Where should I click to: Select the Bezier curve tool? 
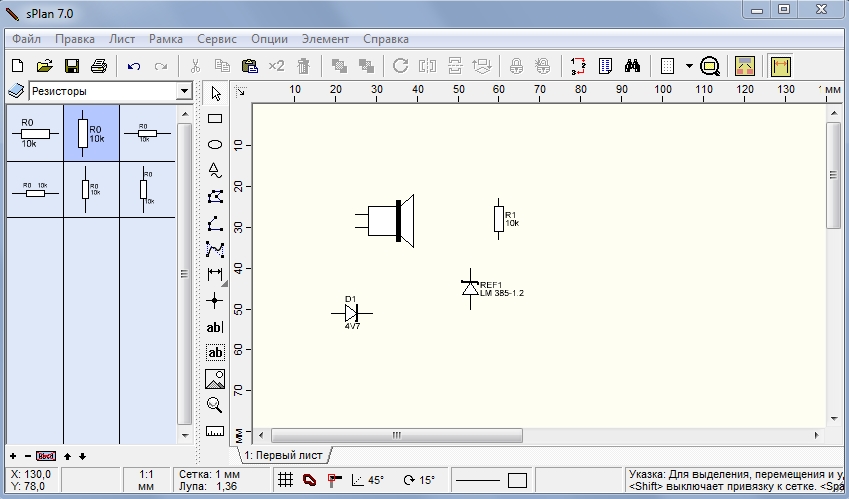215,249
